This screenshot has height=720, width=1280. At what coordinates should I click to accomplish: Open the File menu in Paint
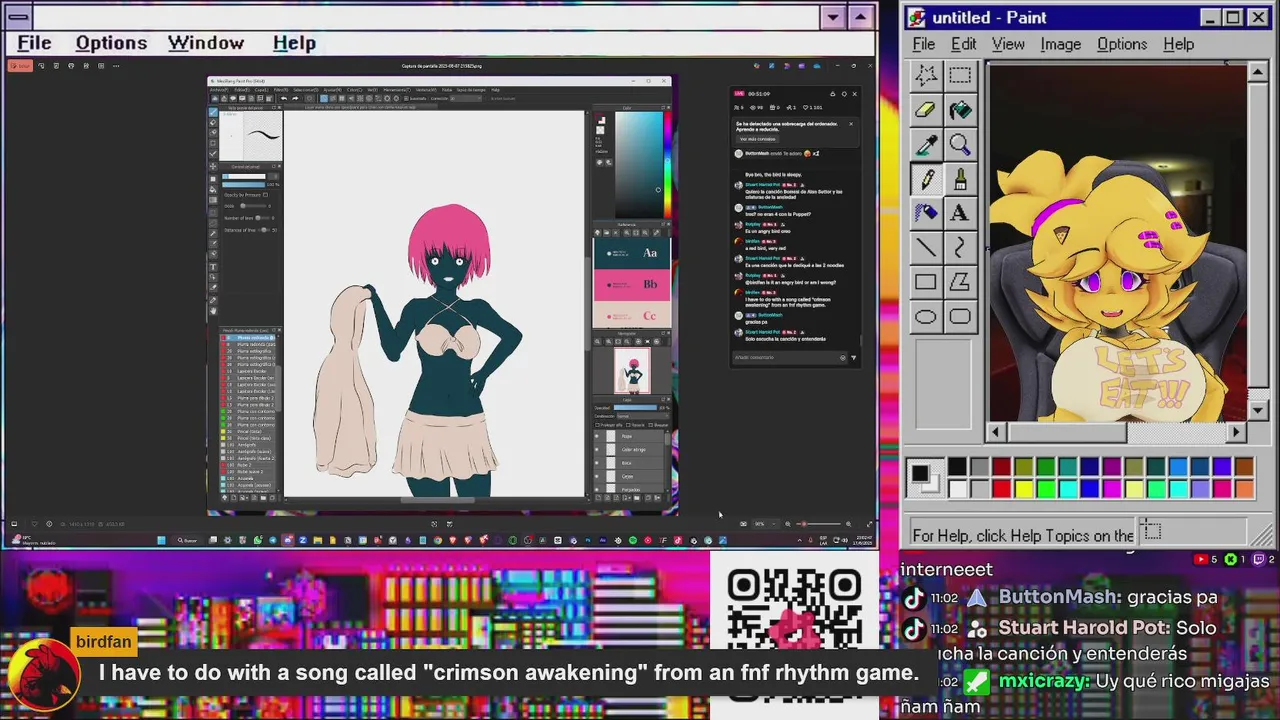tap(924, 44)
